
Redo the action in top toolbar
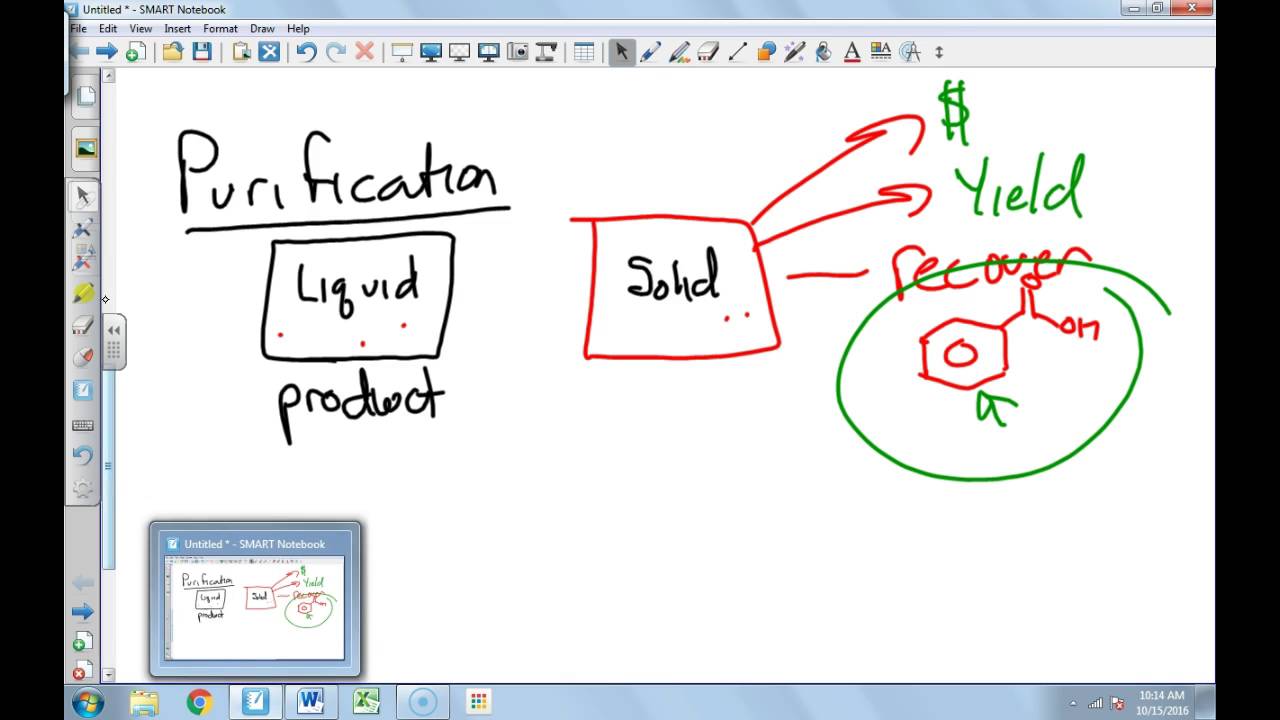pos(336,52)
